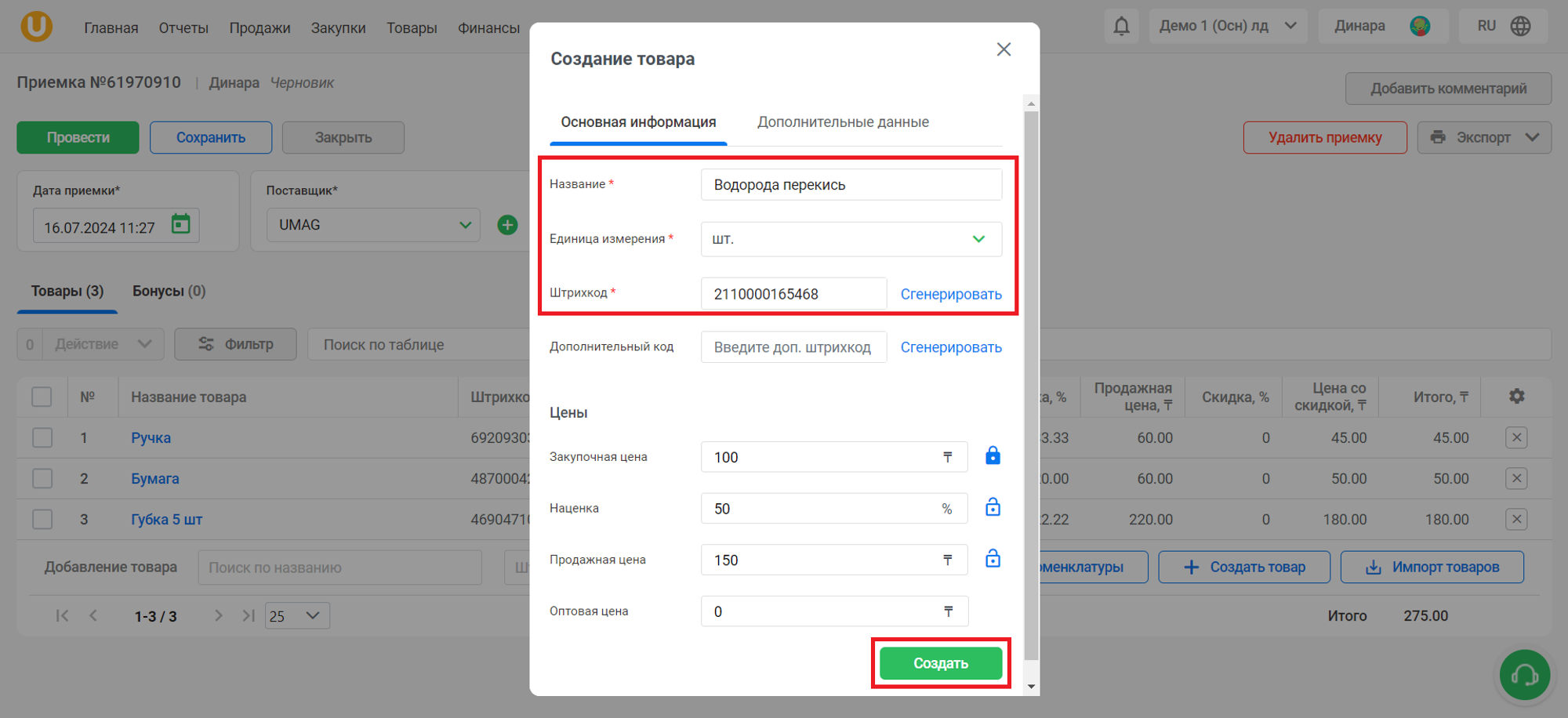The image size is (1568, 718).
Task: Go to previous page arrow
Action: pyautogui.click(x=93, y=615)
